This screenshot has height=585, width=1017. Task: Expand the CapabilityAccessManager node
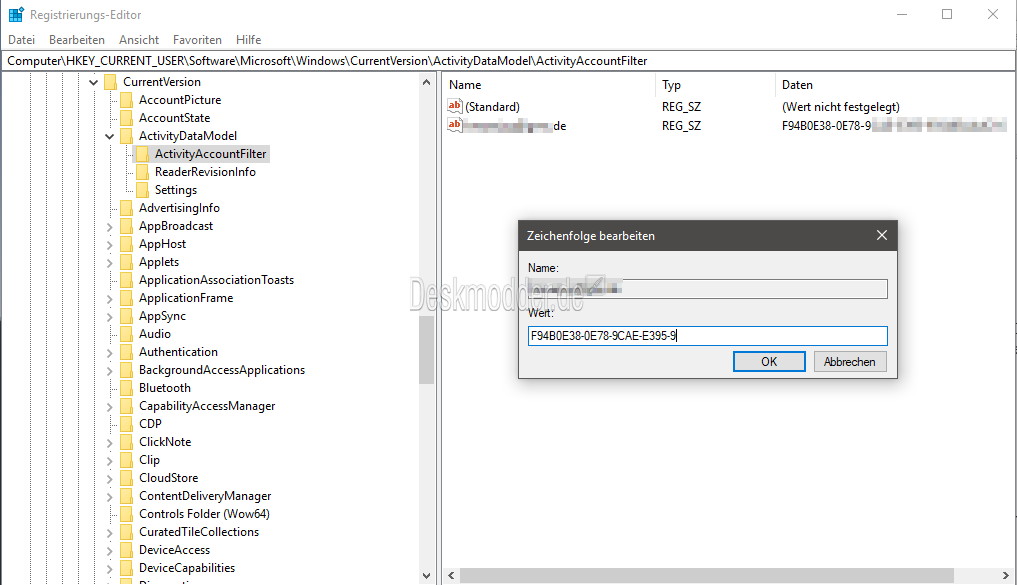(110, 407)
